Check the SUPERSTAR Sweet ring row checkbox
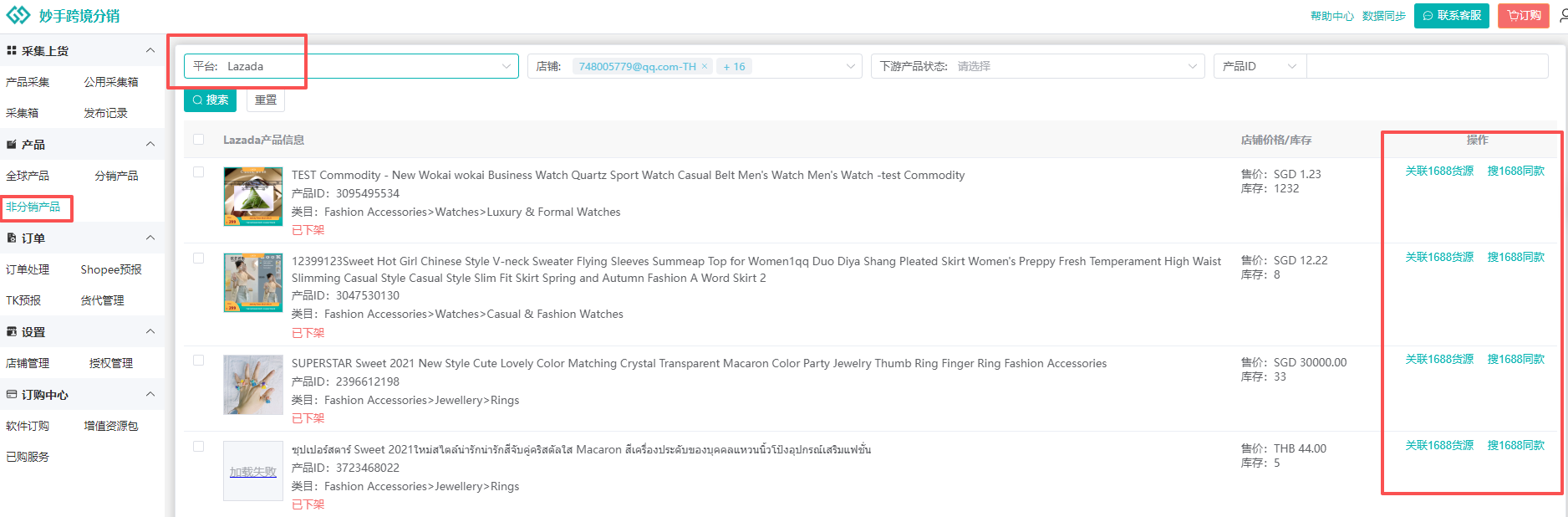The height and width of the screenshot is (517, 1568). [x=198, y=361]
